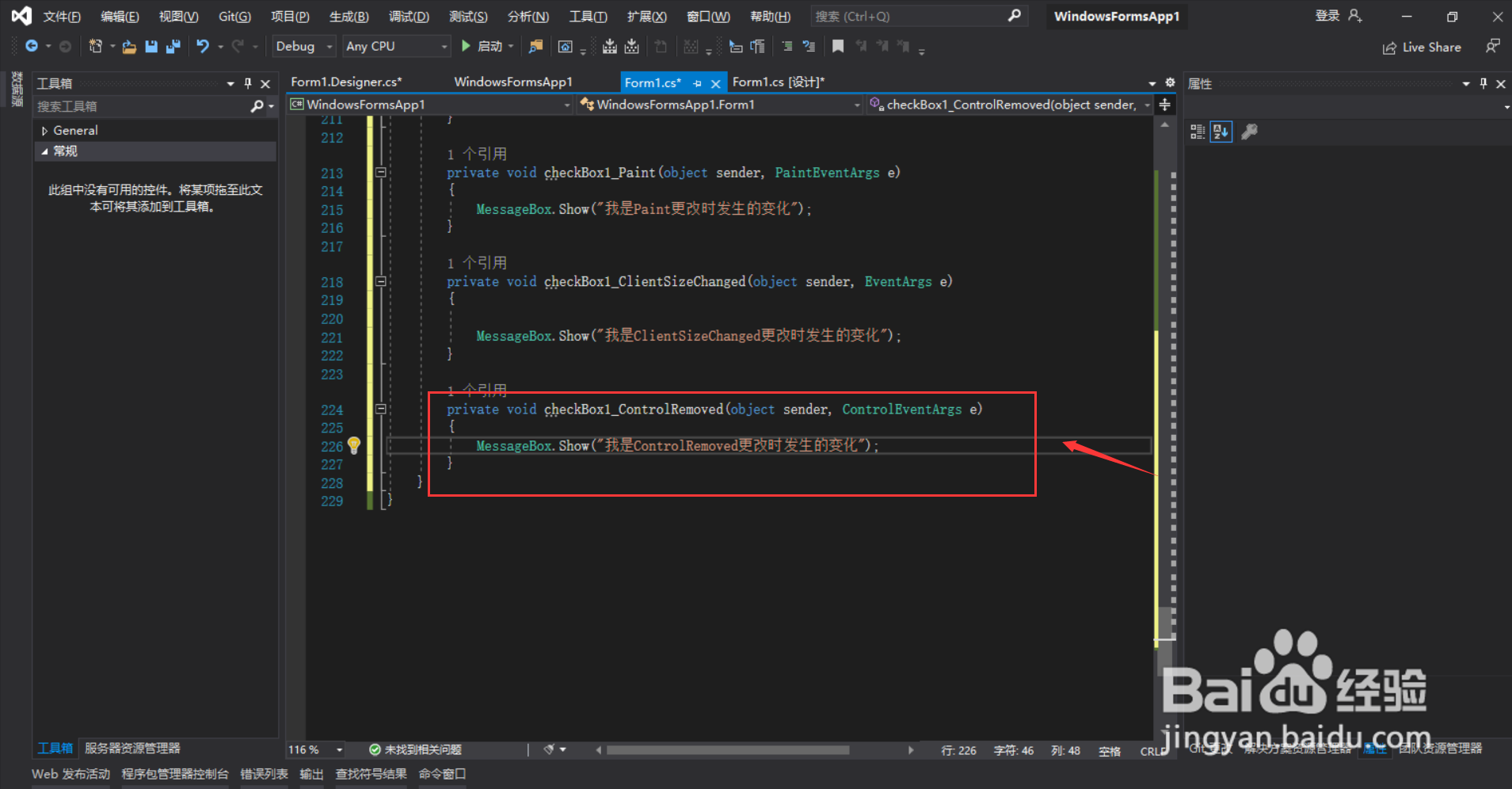Viewport: 1512px width, 789px height.
Task: Open the Debug configuration dropdown
Action: click(304, 47)
